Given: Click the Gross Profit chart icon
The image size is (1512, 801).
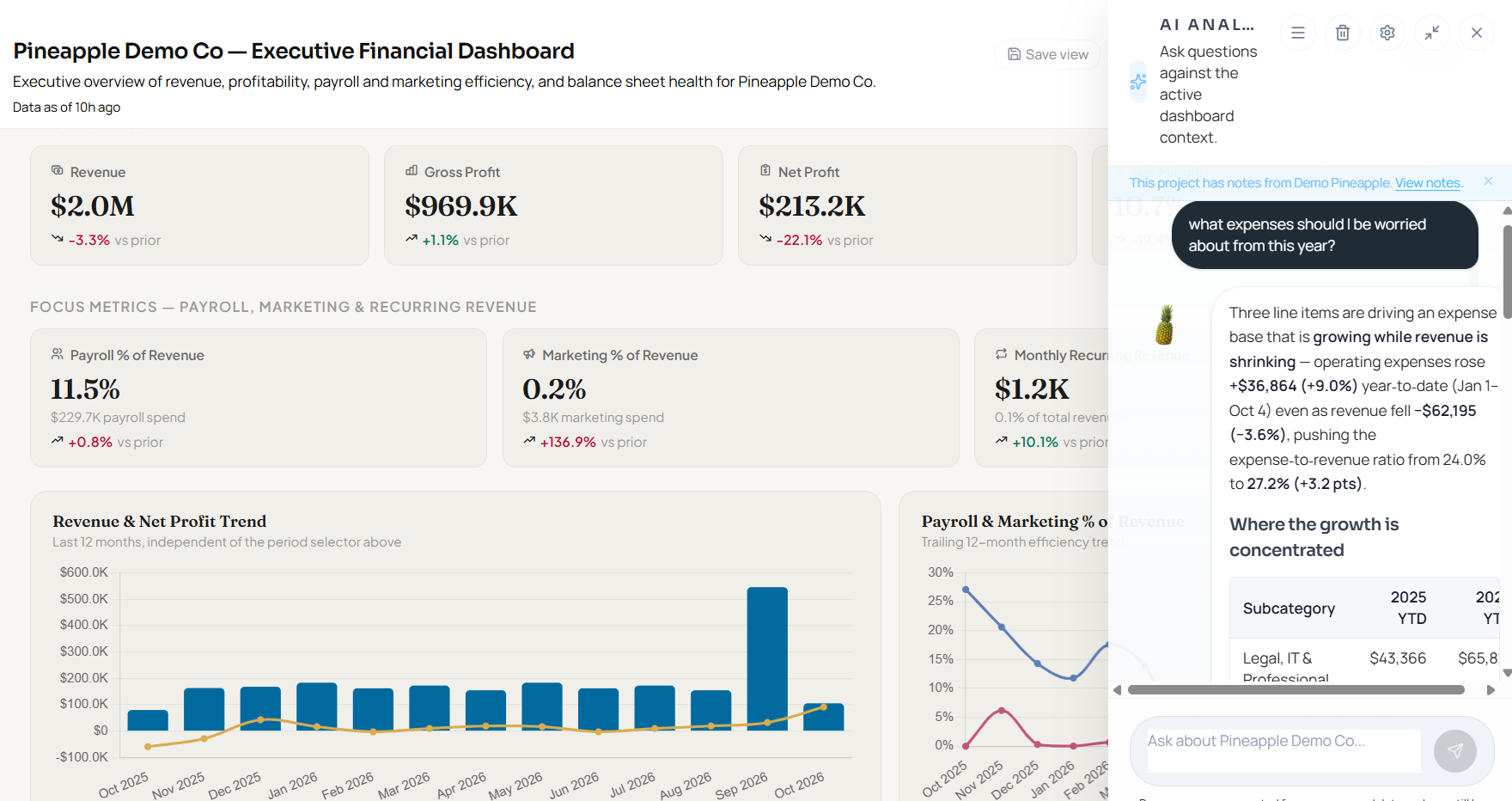Looking at the screenshot, I should (x=412, y=171).
